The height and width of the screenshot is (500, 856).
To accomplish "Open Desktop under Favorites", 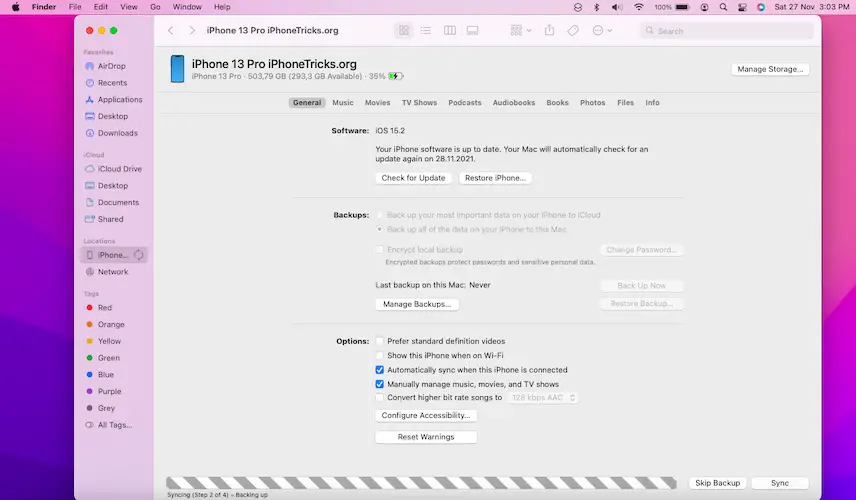I will (x=113, y=116).
